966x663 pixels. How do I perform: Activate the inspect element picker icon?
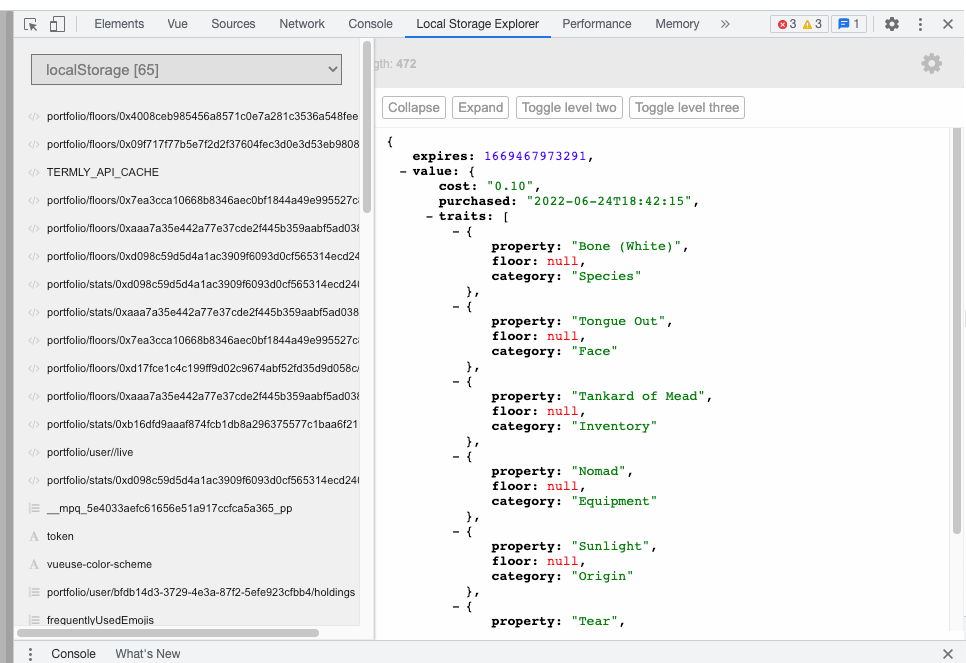pos(30,24)
